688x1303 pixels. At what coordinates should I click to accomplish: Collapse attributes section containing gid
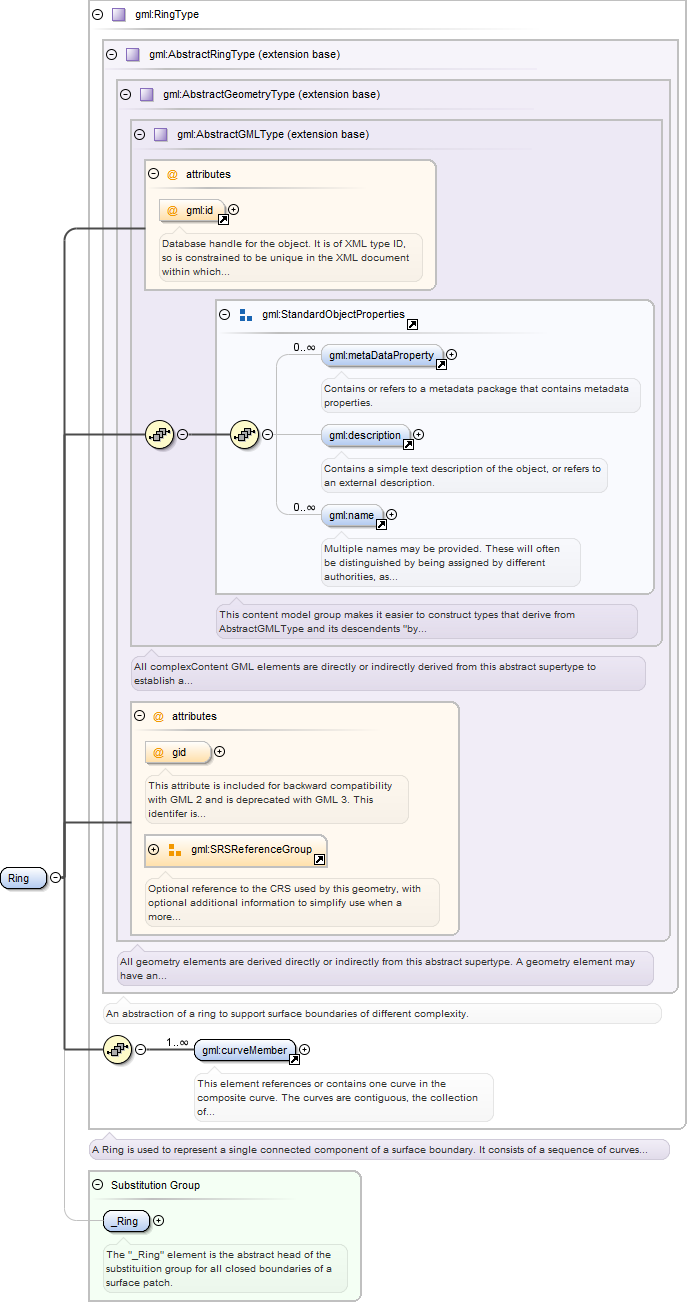[140, 716]
